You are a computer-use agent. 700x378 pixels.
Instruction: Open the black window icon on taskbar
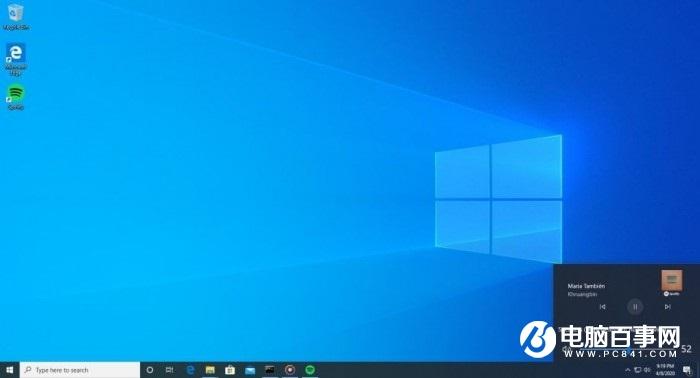pyautogui.click(x=270, y=370)
